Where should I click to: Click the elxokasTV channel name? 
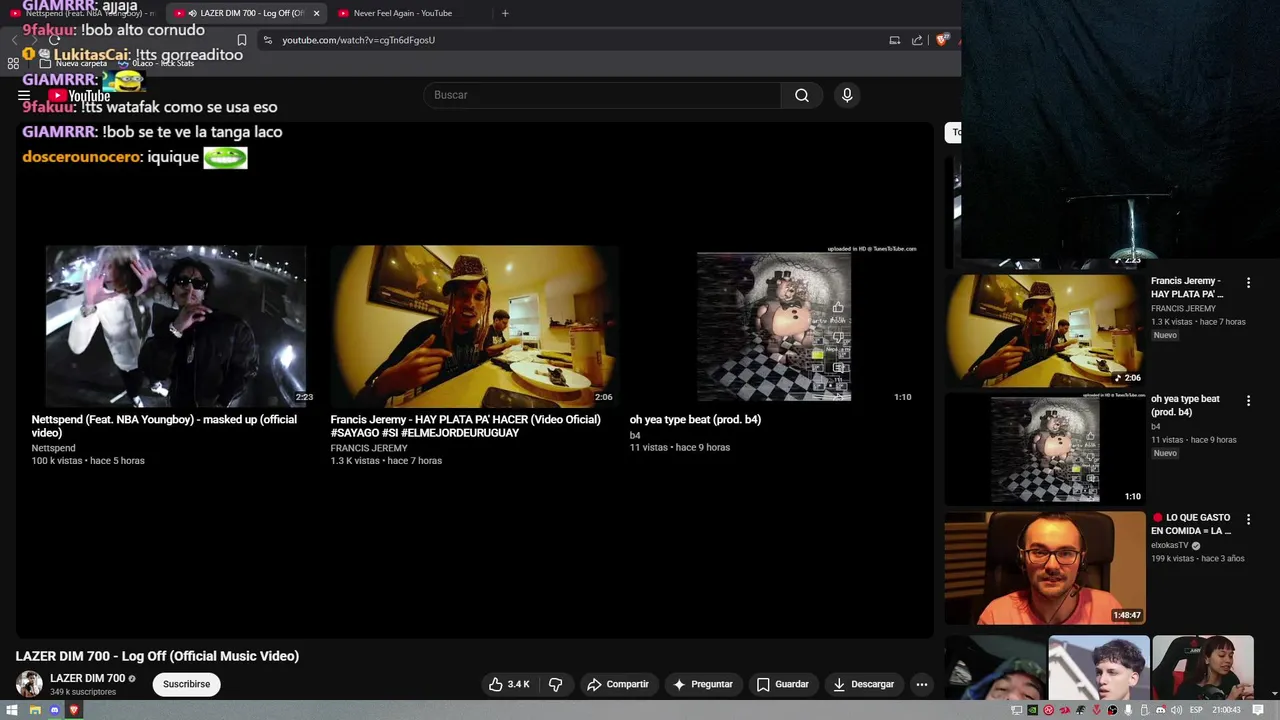pyautogui.click(x=1170, y=545)
